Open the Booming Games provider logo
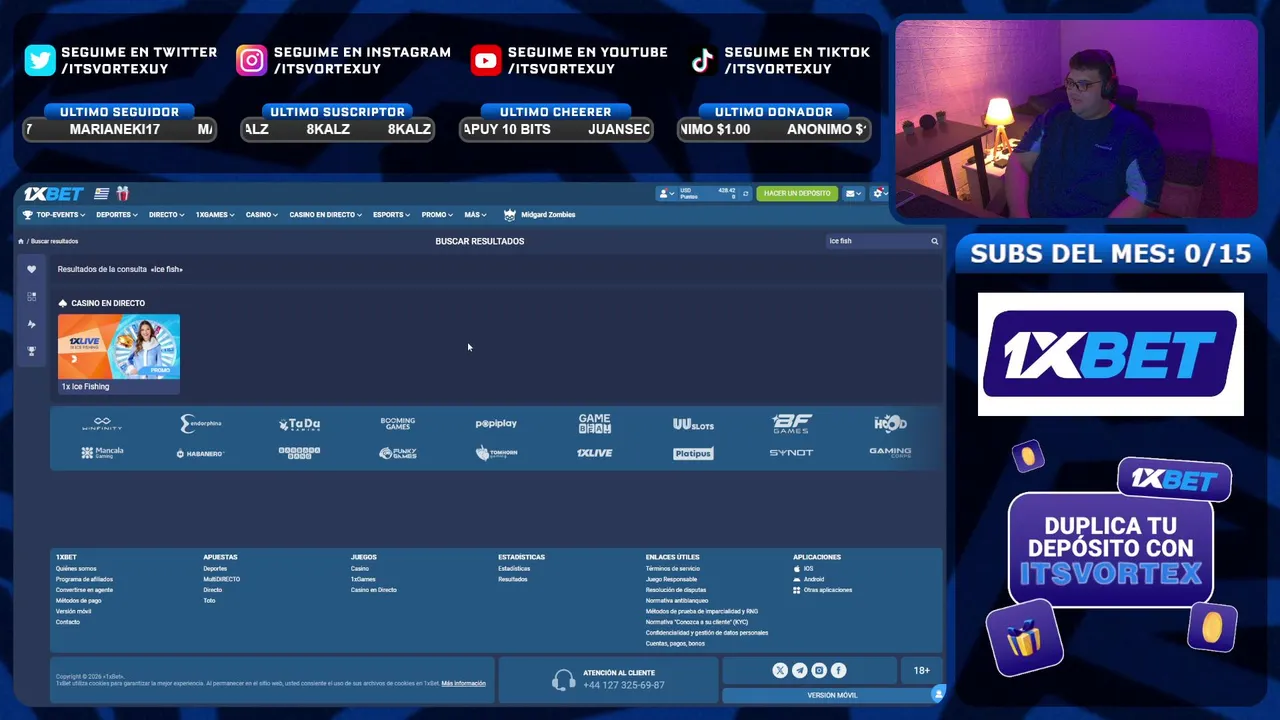1280x720 pixels. [x=397, y=424]
